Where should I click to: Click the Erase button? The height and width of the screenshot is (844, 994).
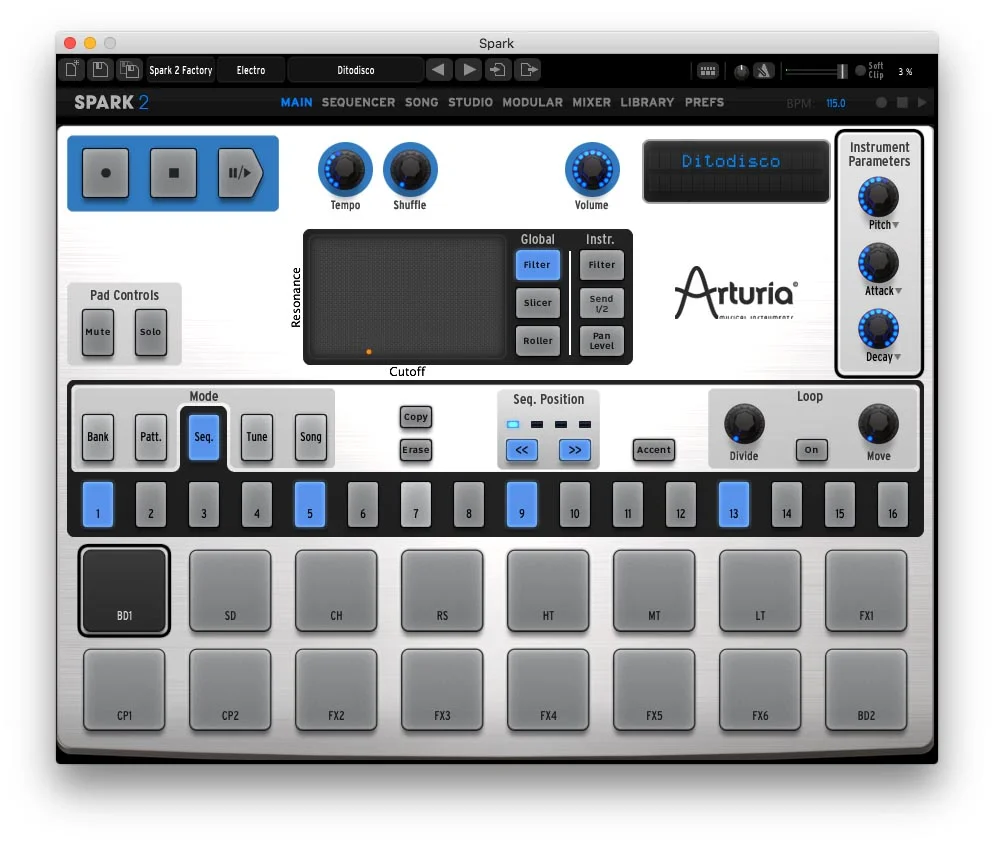(x=416, y=450)
